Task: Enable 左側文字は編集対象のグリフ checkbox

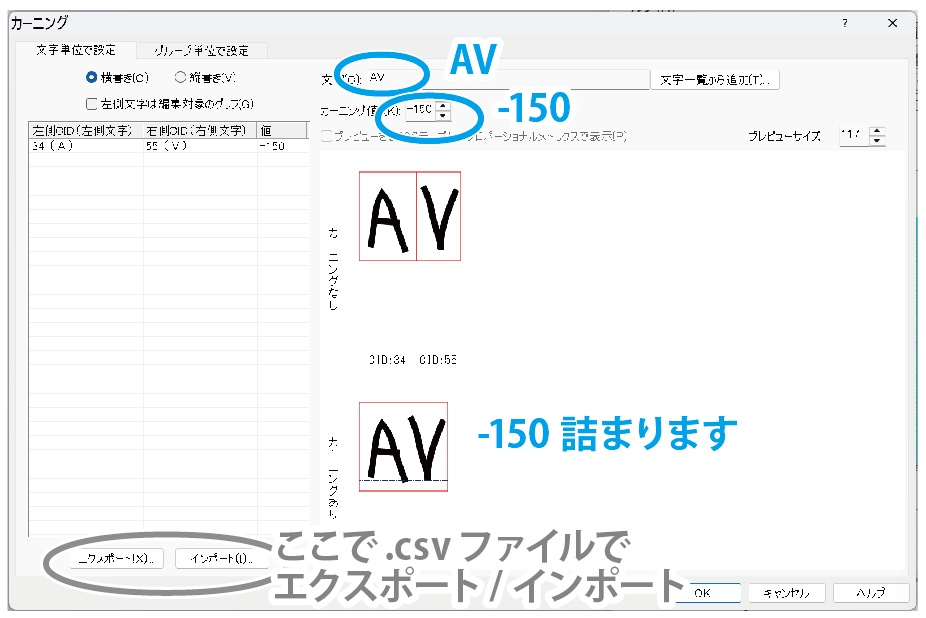Action: coord(92,103)
